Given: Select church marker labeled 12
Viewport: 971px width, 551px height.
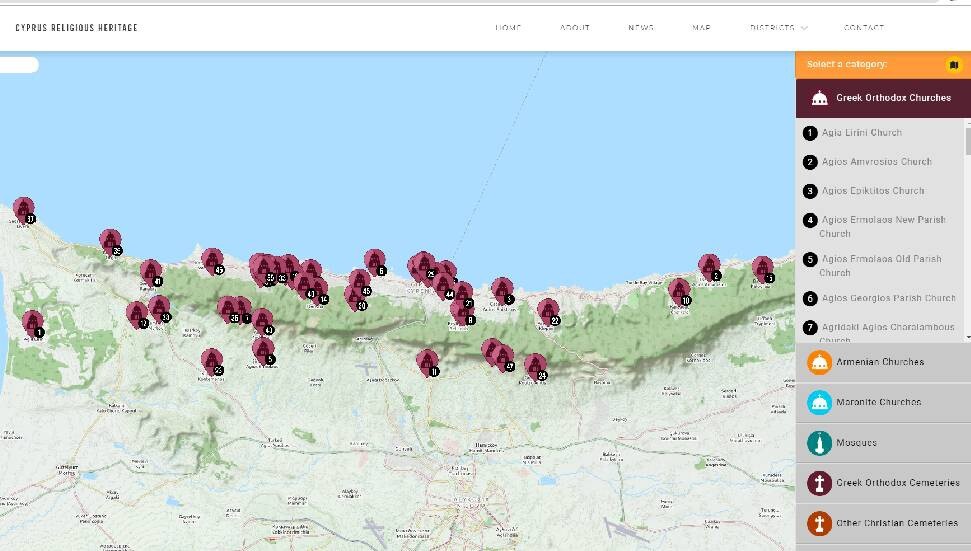Looking at the screenshot, I should click(137, 314).
